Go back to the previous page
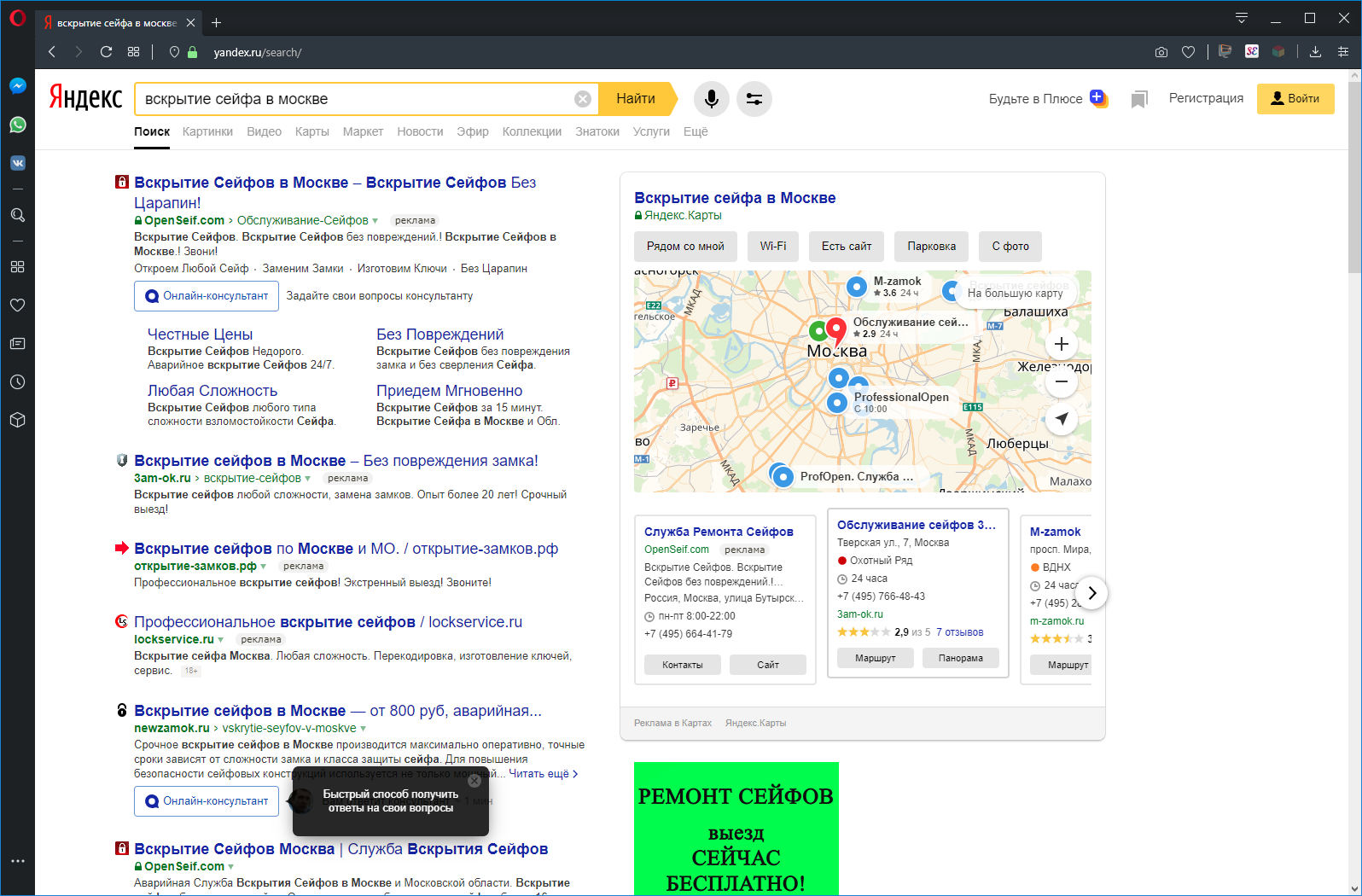Image resolution: width=1362 pixels, height=896 pixels. (x=52, y=52)
